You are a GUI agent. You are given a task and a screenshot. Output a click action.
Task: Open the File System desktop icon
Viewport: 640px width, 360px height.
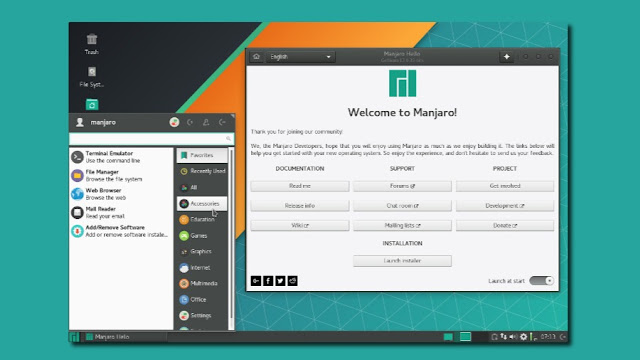[x=92, y=77]
